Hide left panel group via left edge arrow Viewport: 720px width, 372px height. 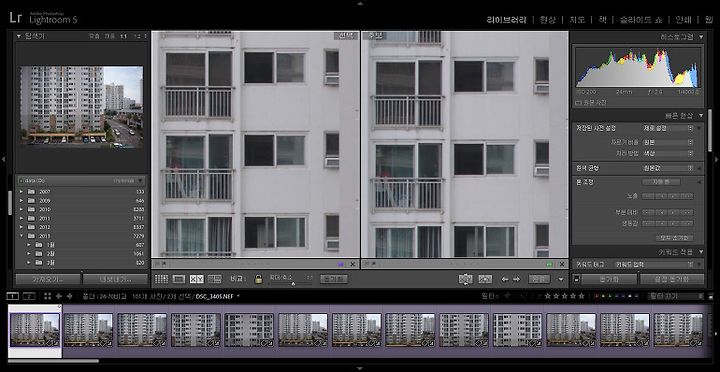coord(3,159)
